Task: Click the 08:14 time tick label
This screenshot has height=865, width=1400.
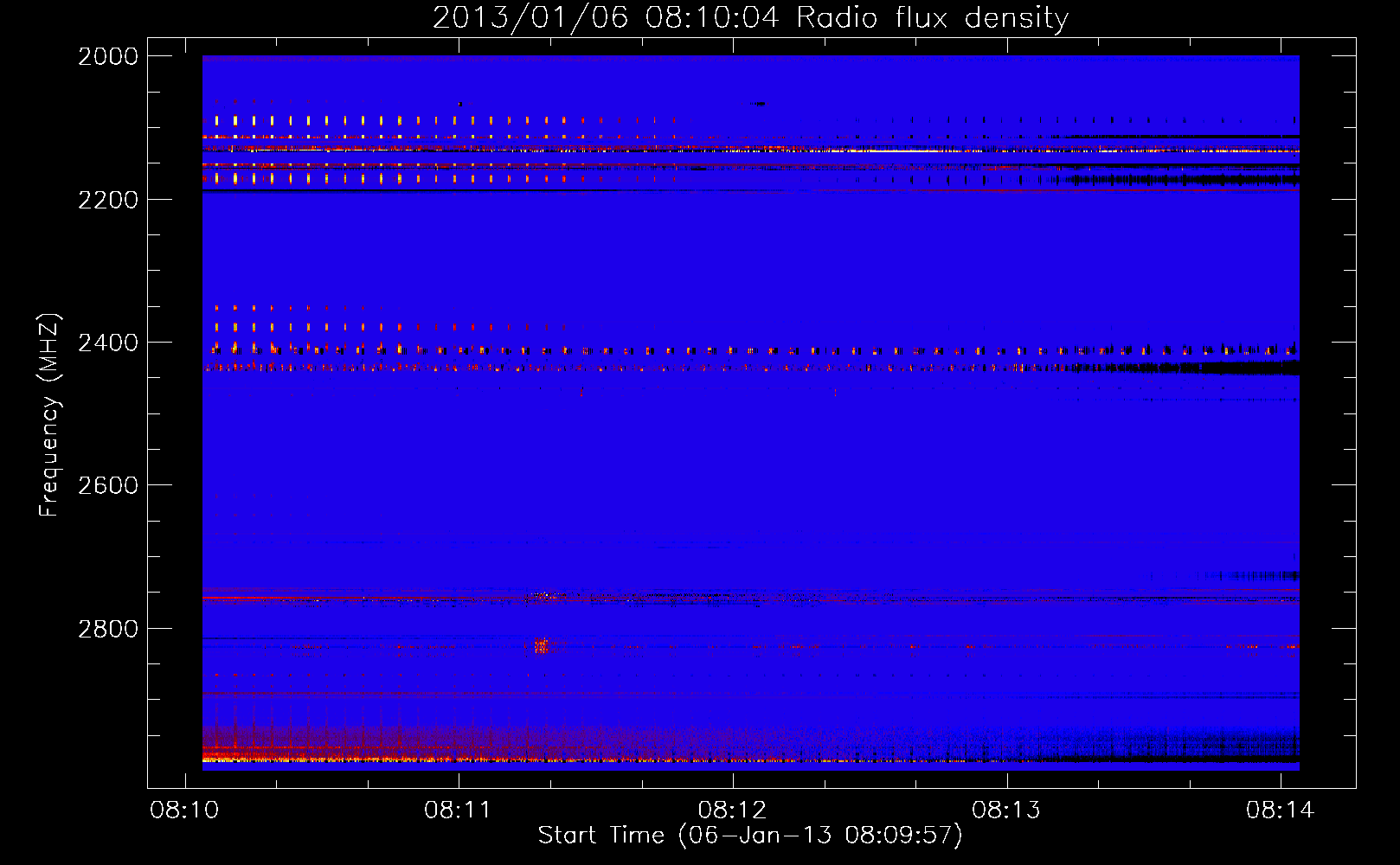Action: 1281,811
